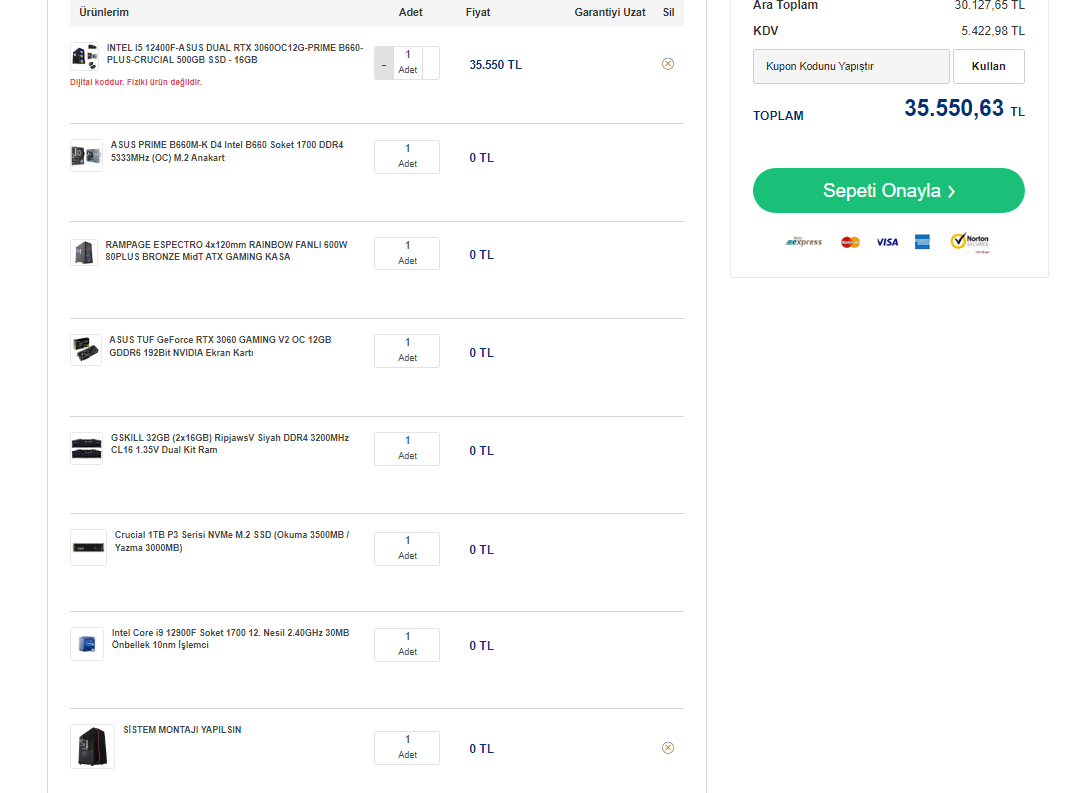Screen dimensions: 1083x793
Task: Open ASUS PRIME B660M-K D4 Anakart link
Action: click(227, 151)
